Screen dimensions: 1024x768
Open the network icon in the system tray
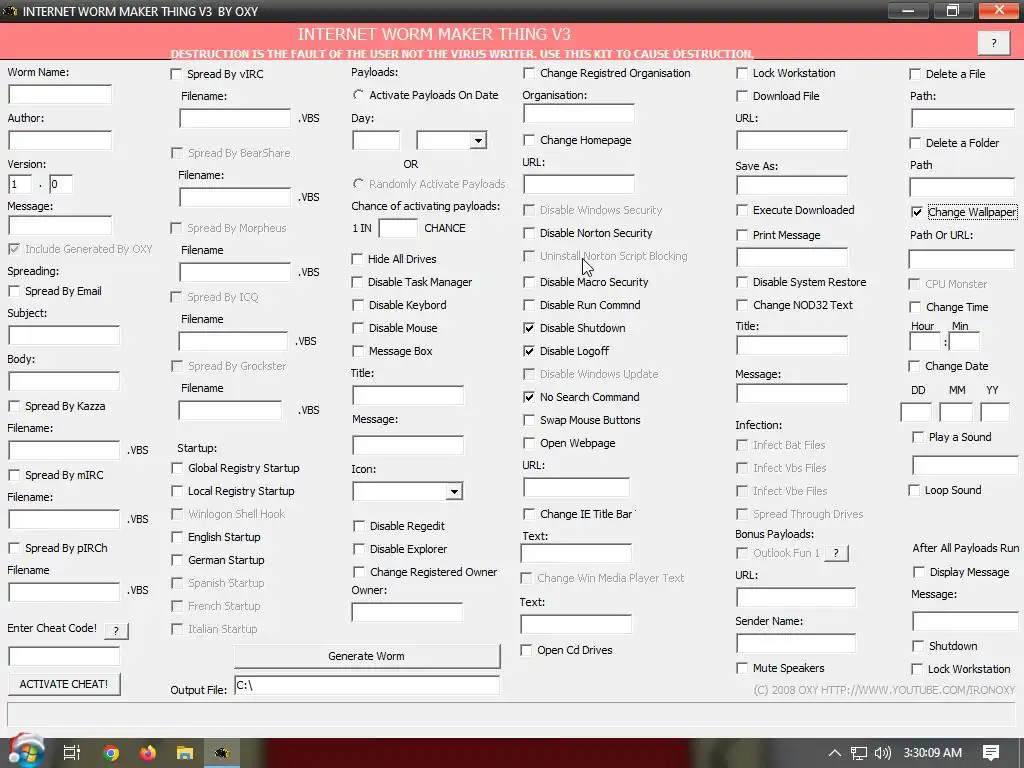pyautogui.click(x=859, y=753)
